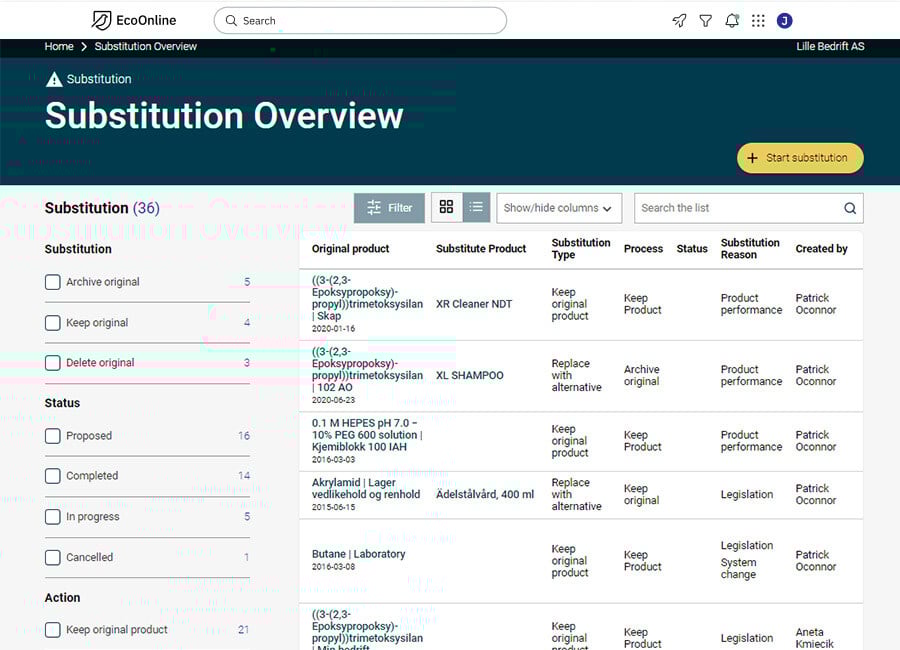Switch to list view

tap(476, 207)
